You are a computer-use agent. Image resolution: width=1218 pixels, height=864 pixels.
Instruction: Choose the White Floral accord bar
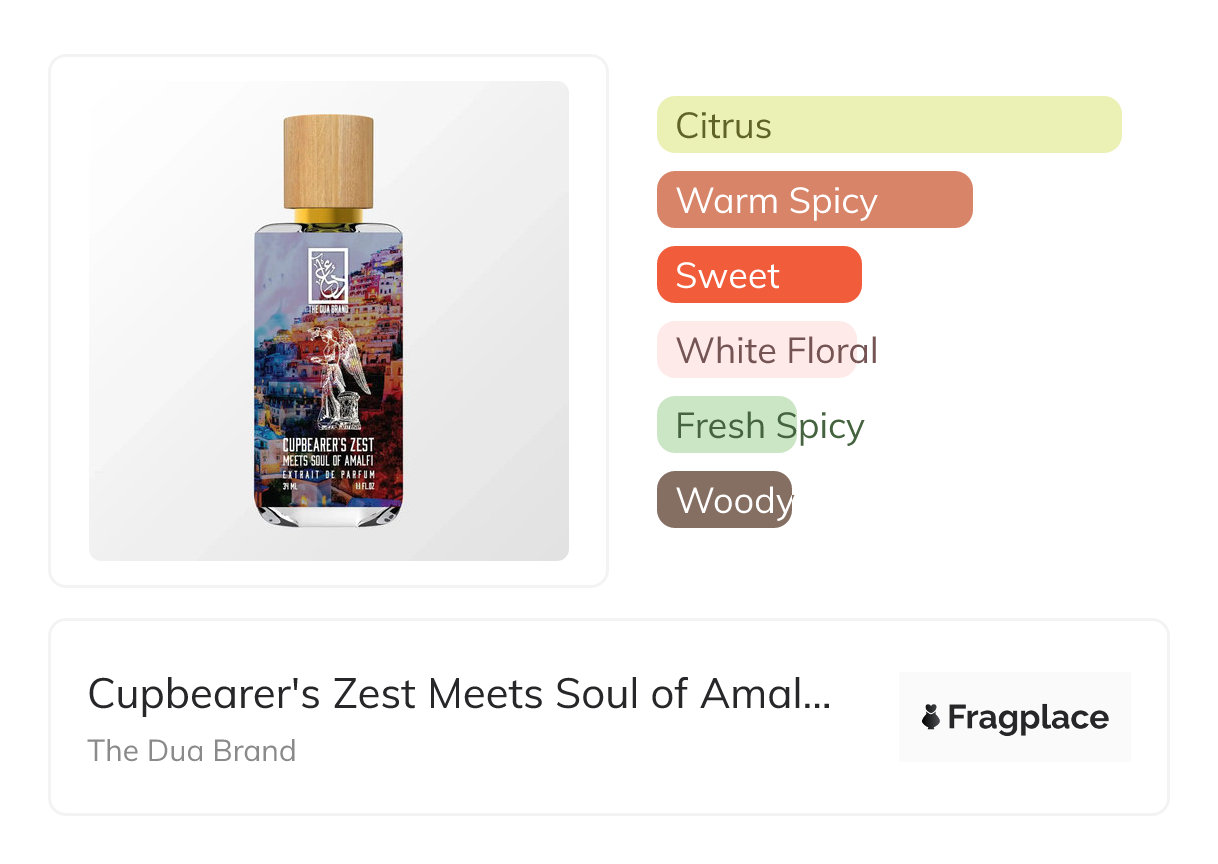click(757, 350)
